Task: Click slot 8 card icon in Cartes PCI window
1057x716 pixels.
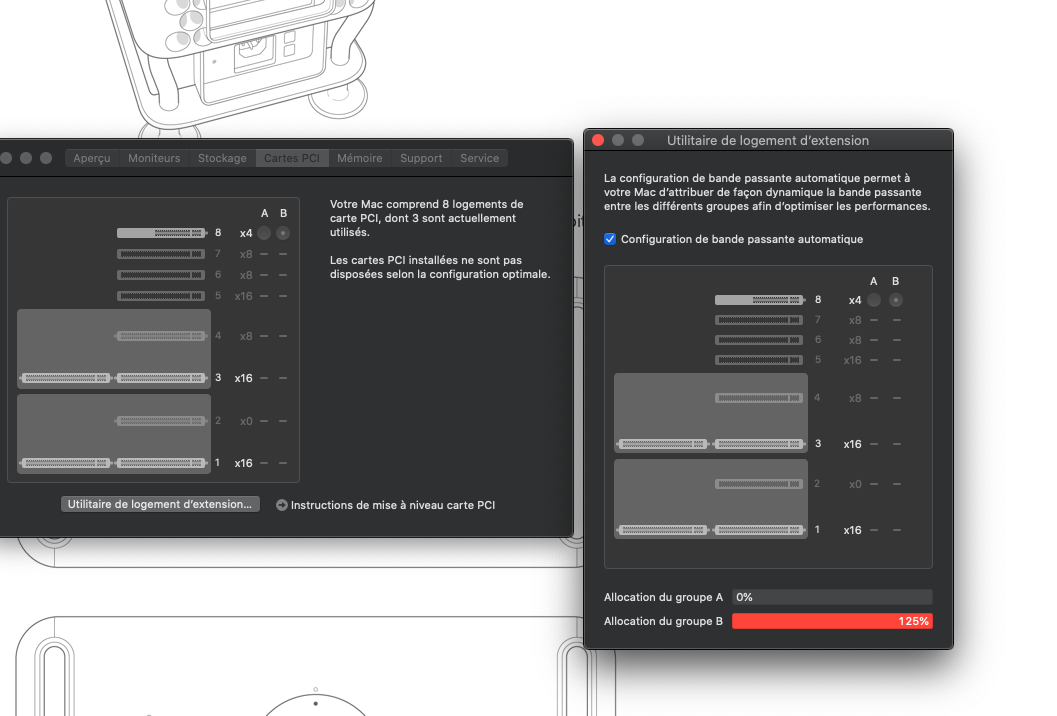Action: [162, 233]
